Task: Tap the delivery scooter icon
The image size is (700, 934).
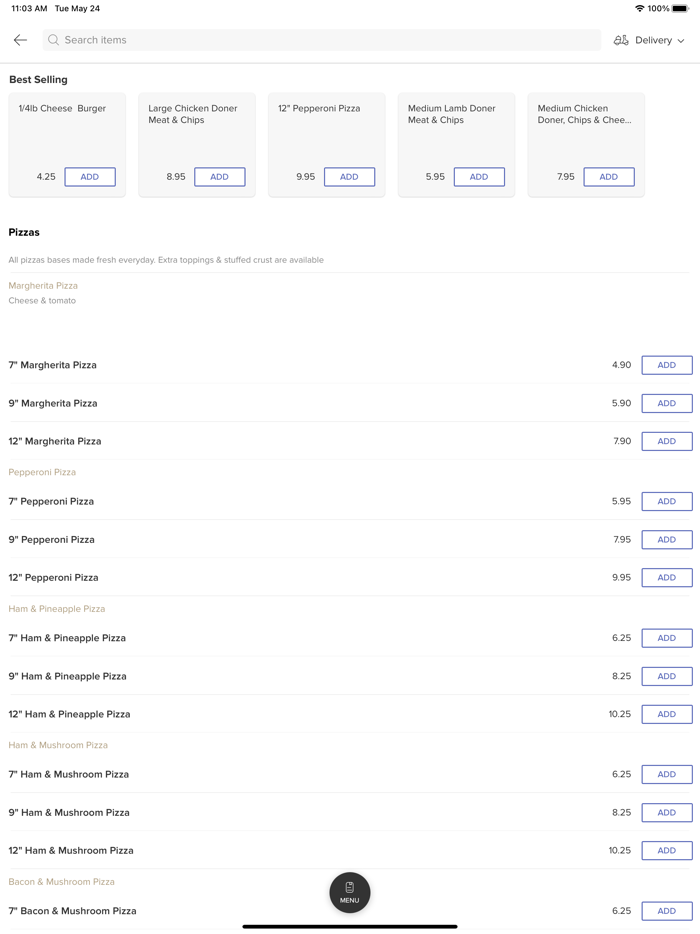Action: point(621,40)
